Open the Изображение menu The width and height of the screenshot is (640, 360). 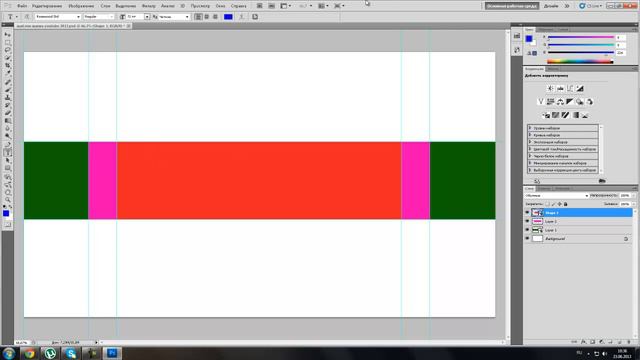pyautogui.click(x=81, y=6)
